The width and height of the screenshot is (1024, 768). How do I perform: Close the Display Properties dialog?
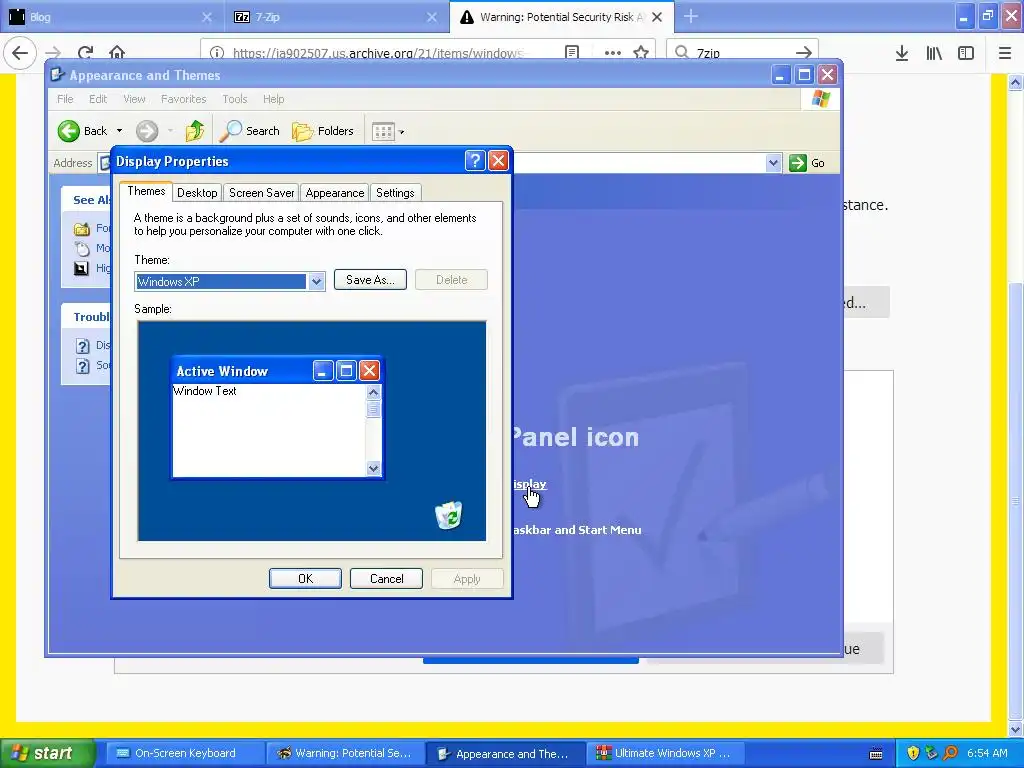tap(498, 161)
